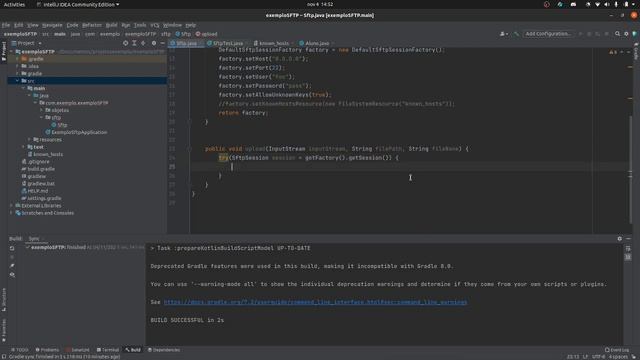Expand External Libraries node
This screenshot has height=360, width=640.
[11, 206]
